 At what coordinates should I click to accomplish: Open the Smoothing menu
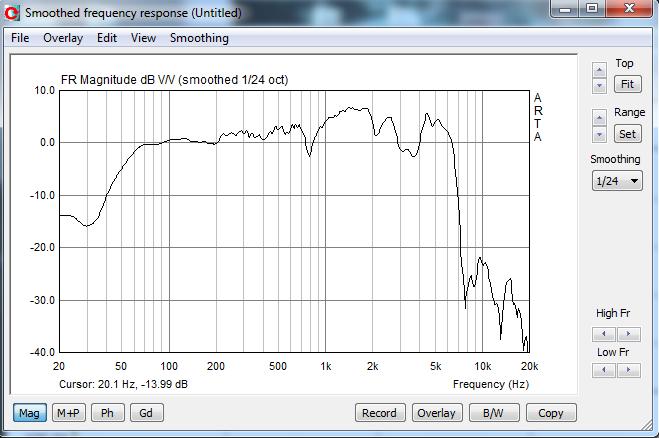[x=199, y=38]
